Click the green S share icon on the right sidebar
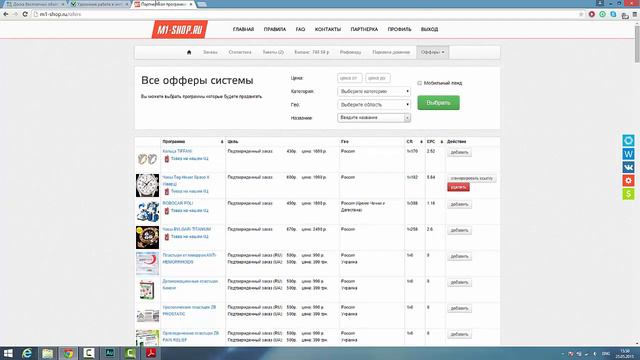 (629, 194)
